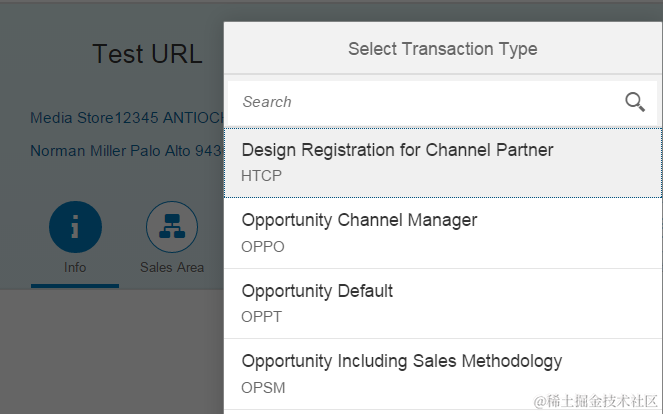Image resolution: width=663 pixels, height=414 pixels.
Task: Click the search magnifier icon
Action: [635, 102]
